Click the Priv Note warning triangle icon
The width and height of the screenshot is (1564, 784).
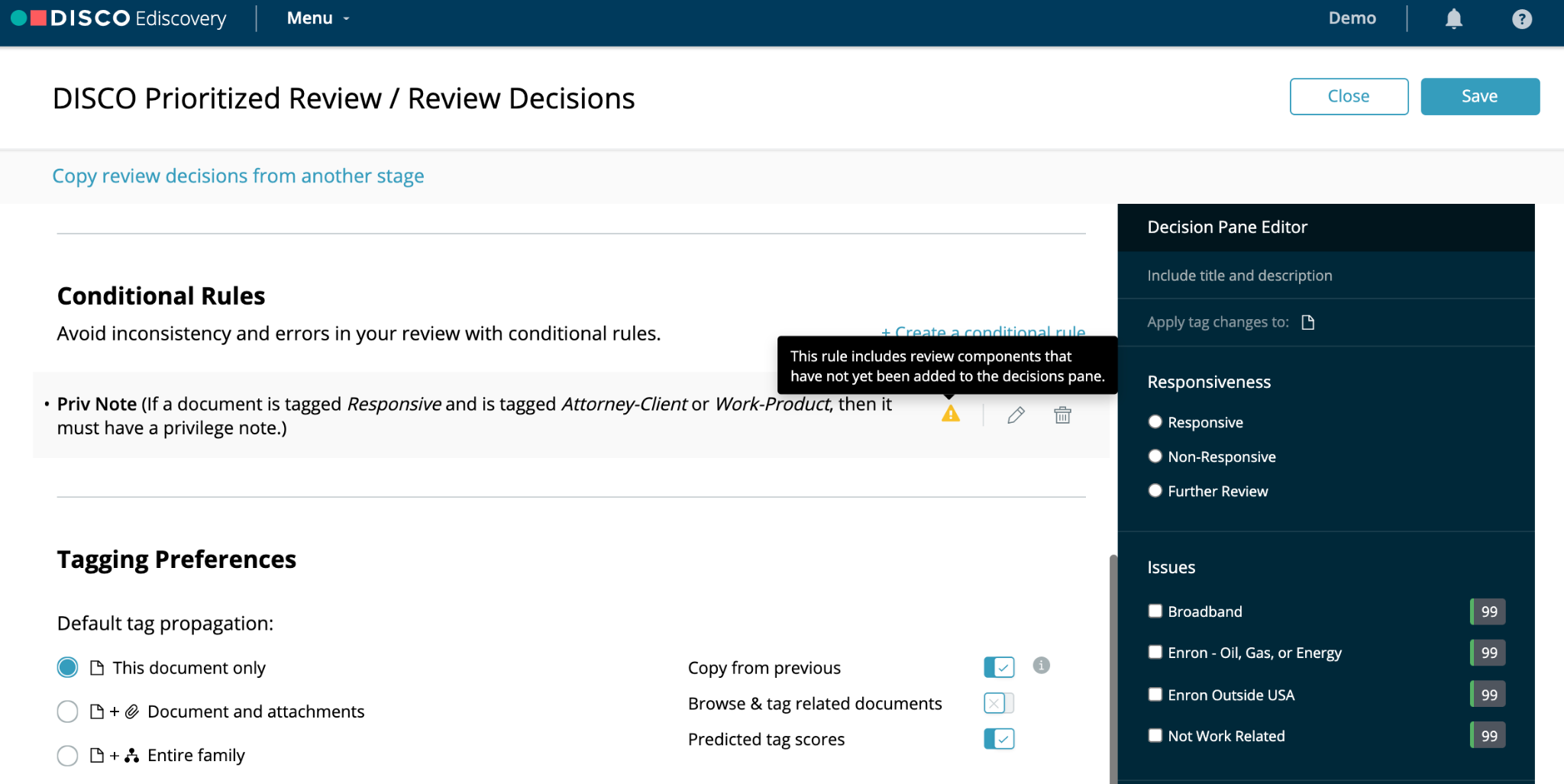point(950,414)
